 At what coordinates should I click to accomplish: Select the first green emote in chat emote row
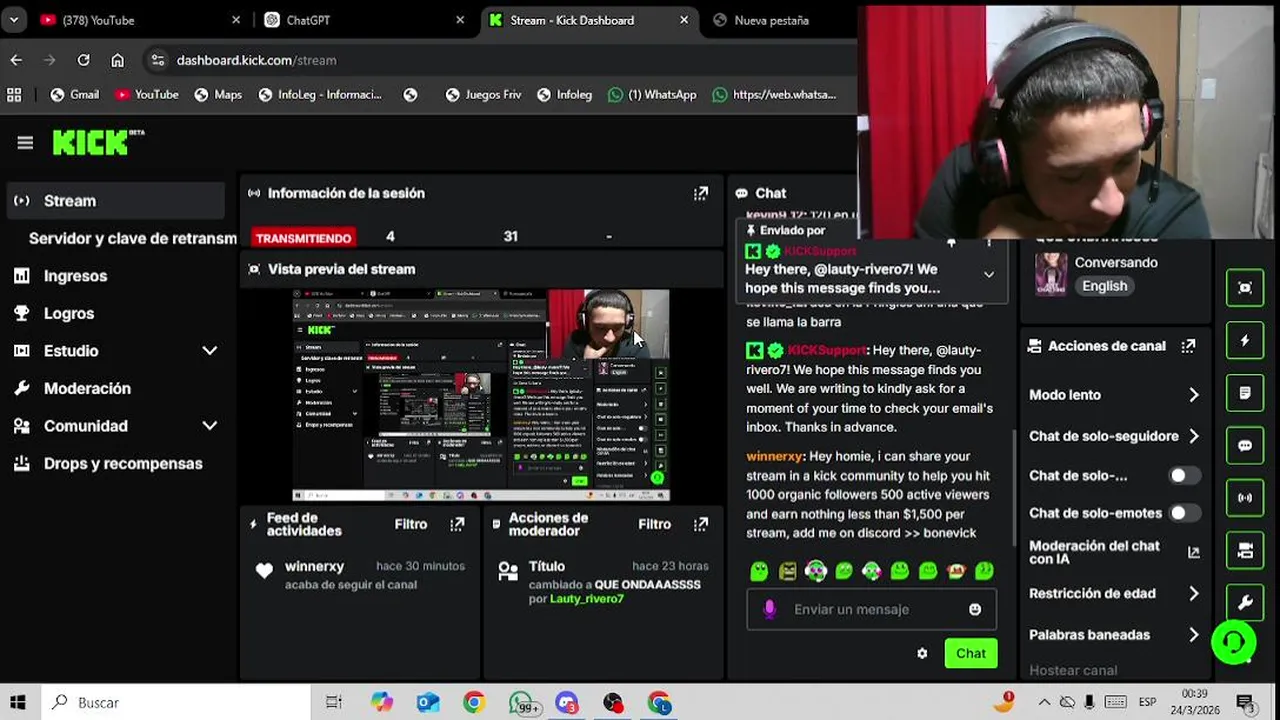pyautogui.click(x=759, y=571)
